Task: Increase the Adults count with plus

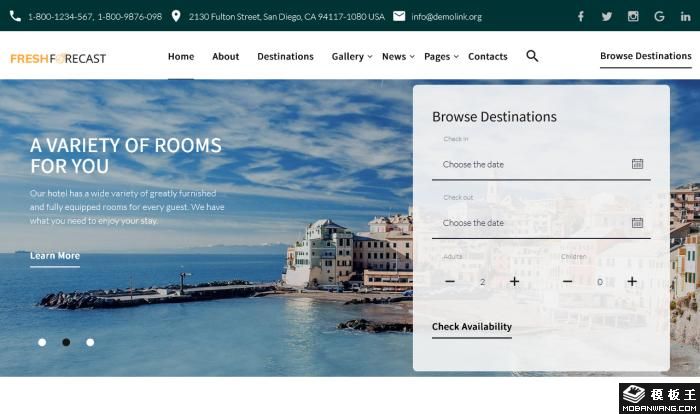Action: [x=514, y=282]
